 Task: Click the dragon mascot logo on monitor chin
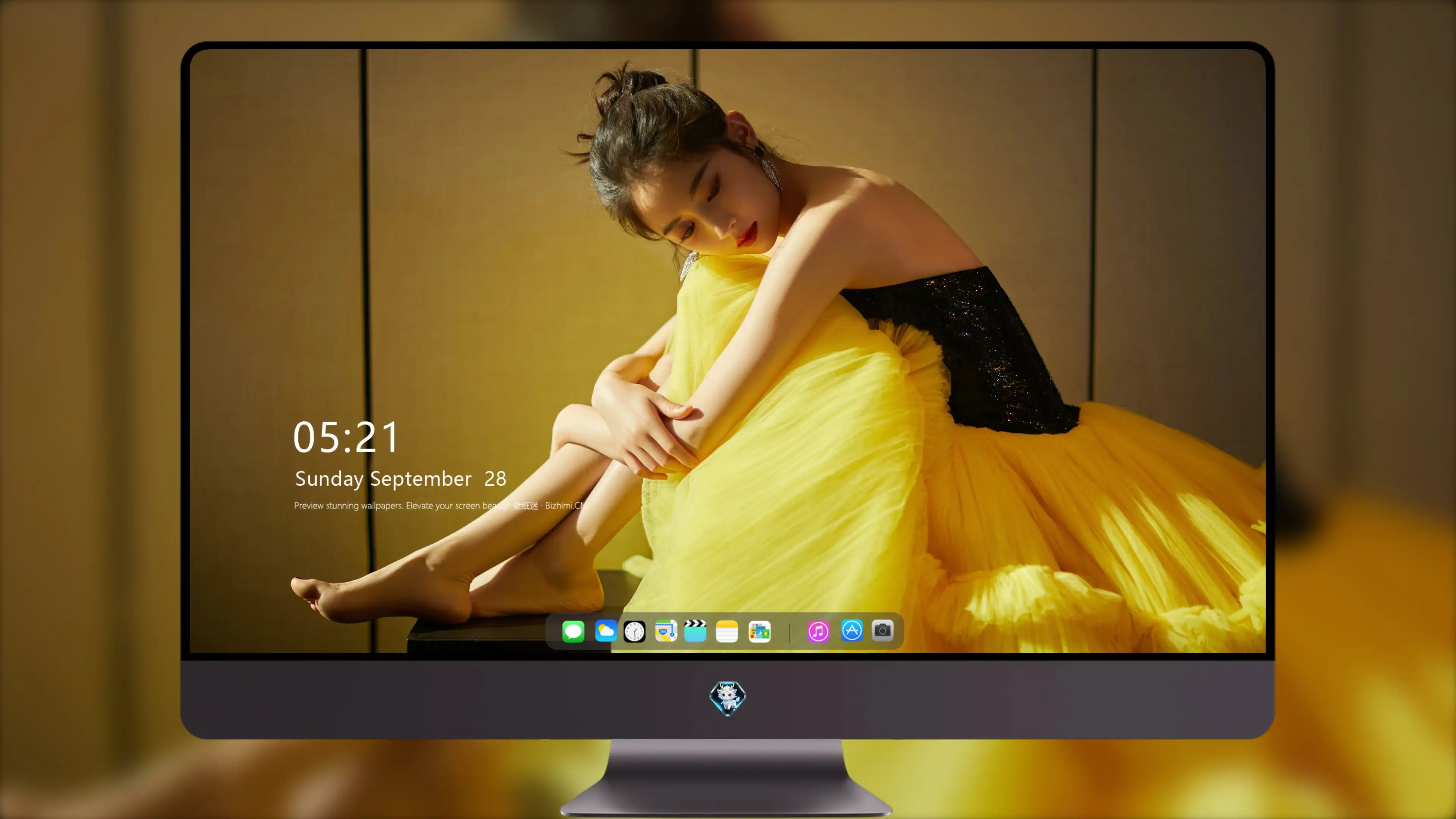(728, 698)
